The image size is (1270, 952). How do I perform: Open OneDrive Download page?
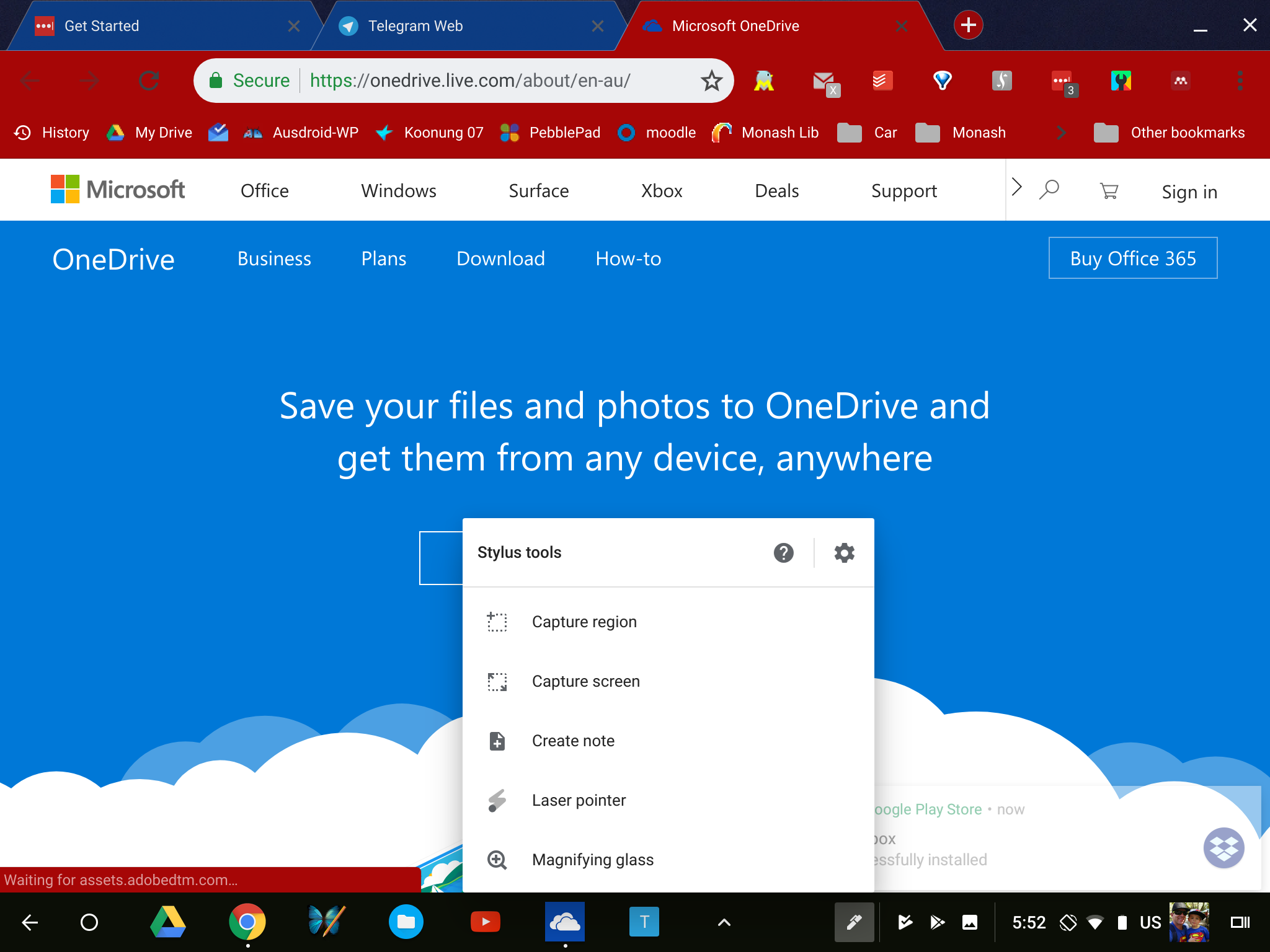coord(500,258)
